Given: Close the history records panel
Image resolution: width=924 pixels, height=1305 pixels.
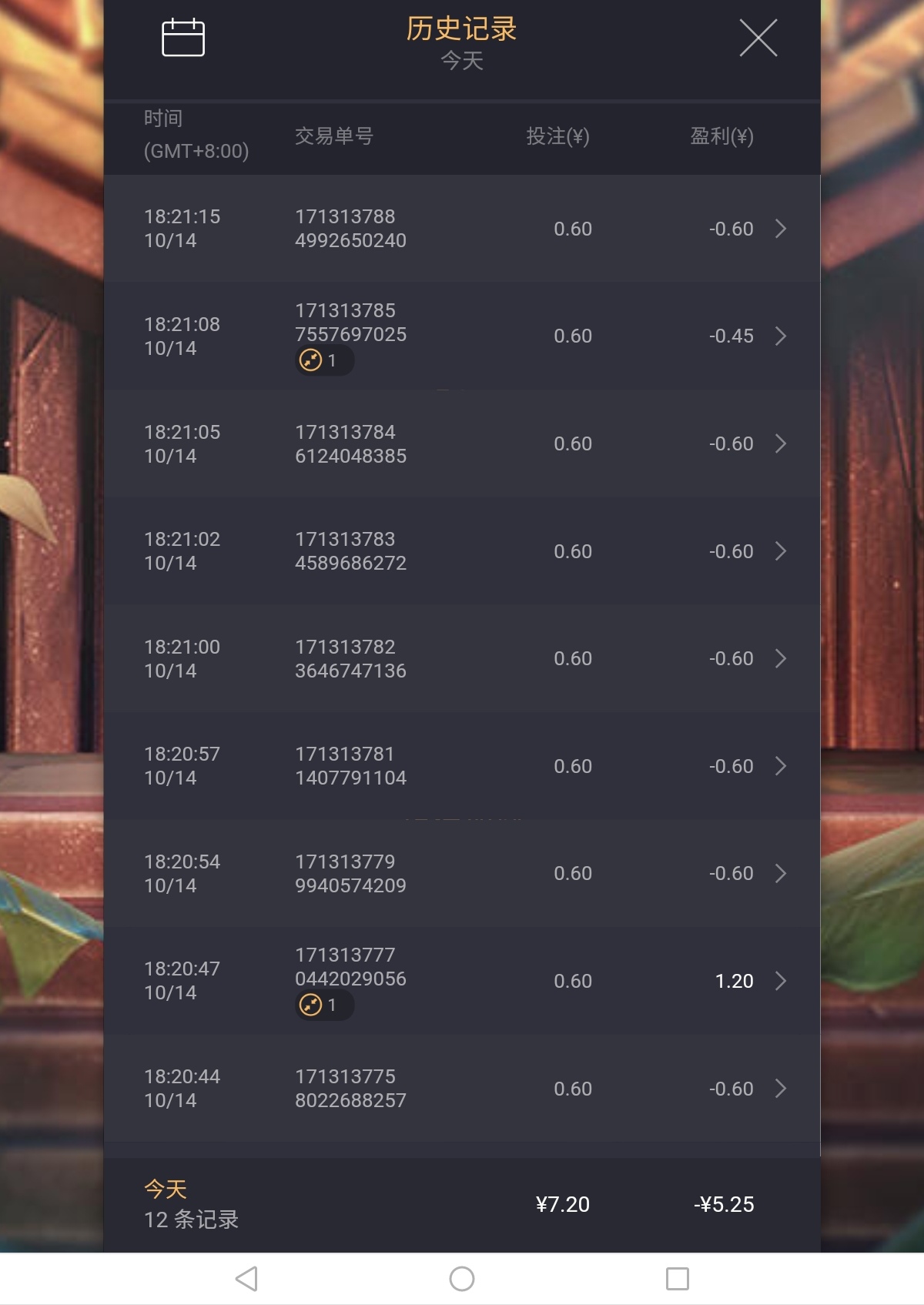Looking at the screenshot, I should click(758, 38).
